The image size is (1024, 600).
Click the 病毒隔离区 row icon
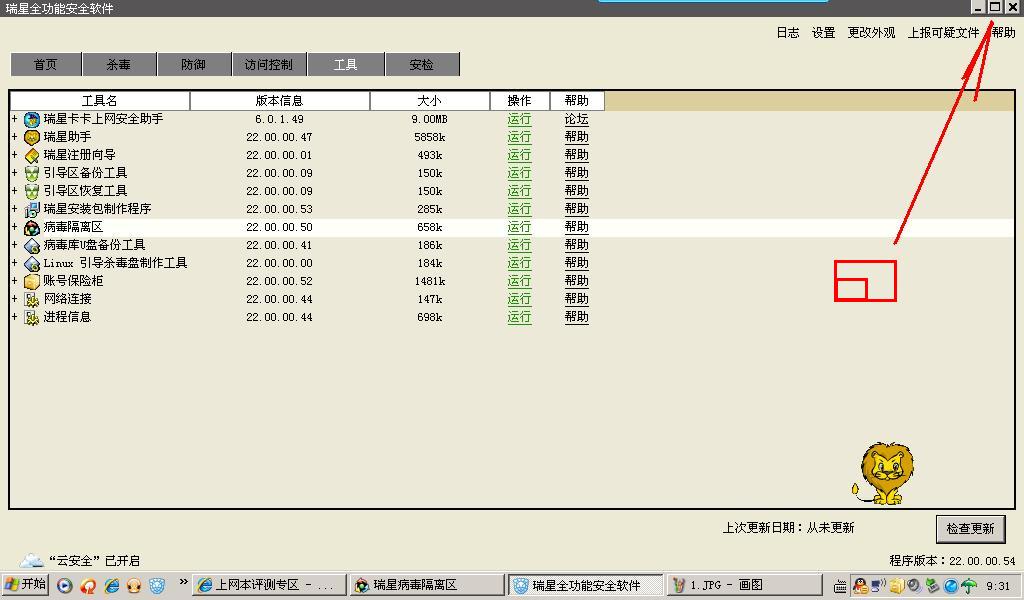click(x=31, y=227)
